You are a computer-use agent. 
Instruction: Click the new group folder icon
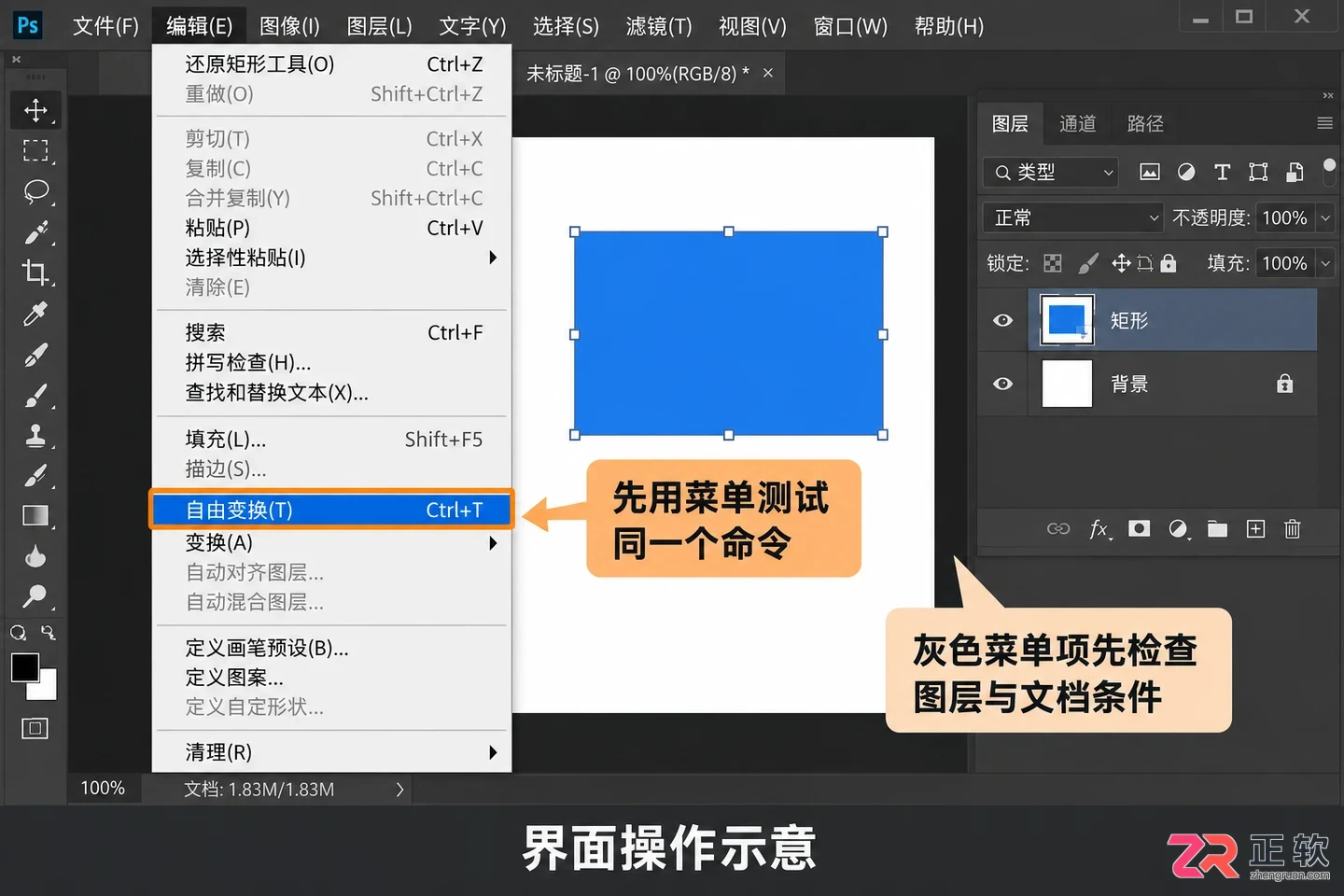(x=1217, y=529)
